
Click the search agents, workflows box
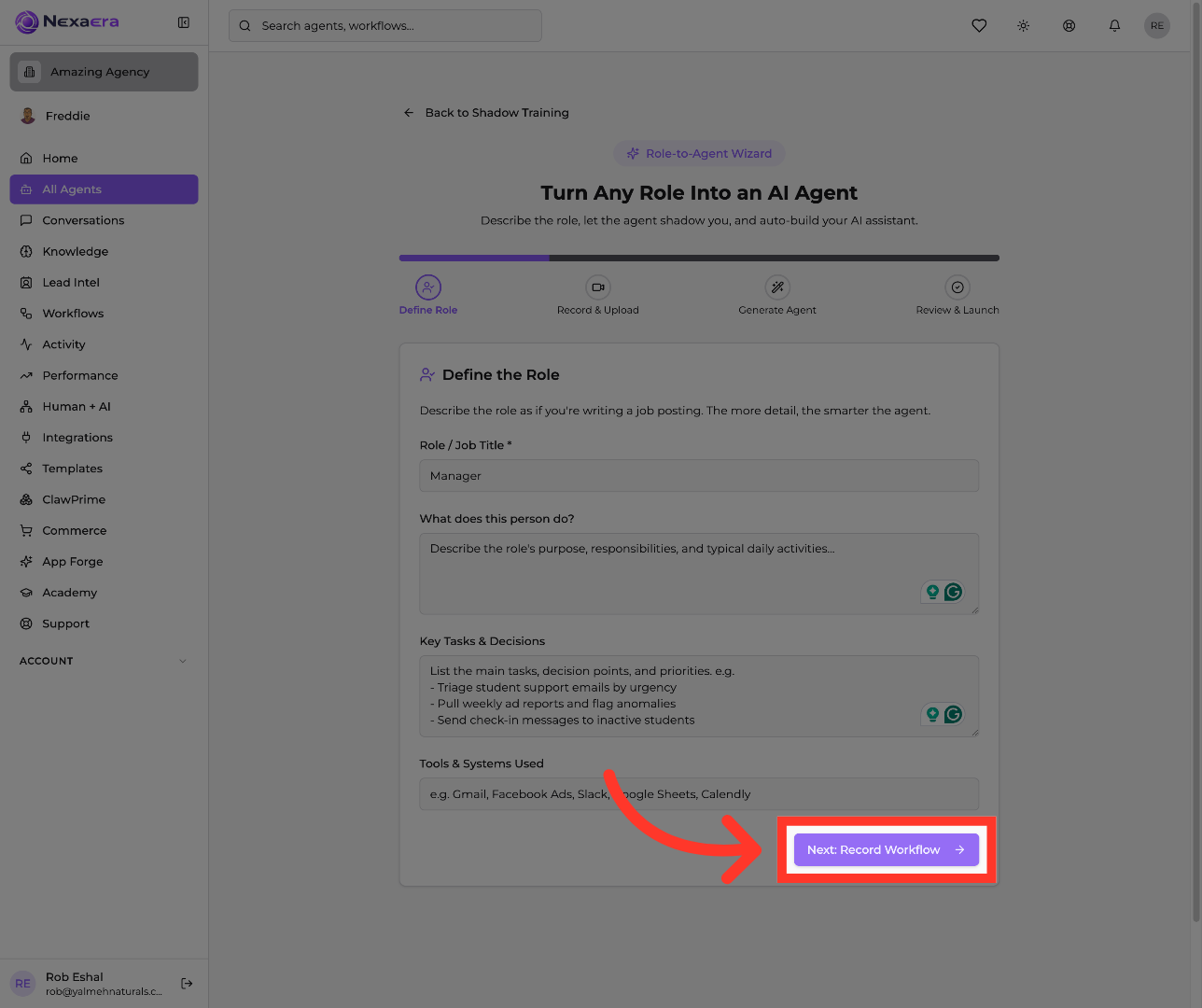click(385, 26)
